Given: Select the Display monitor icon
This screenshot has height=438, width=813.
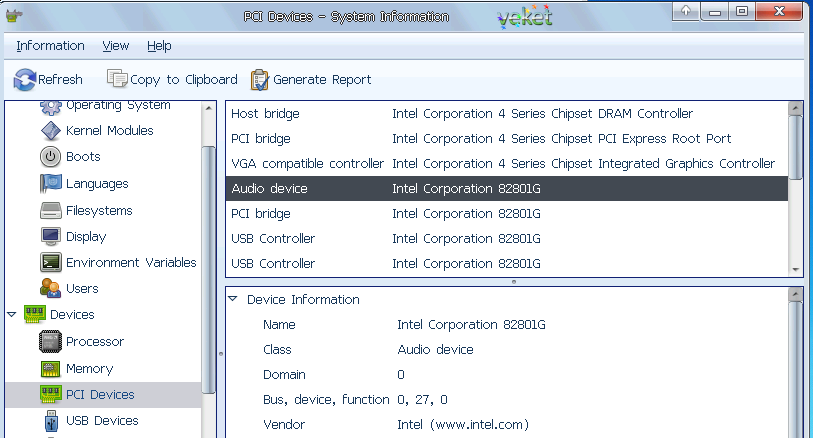Looking at the screenshot, I should tap(50, 236).
